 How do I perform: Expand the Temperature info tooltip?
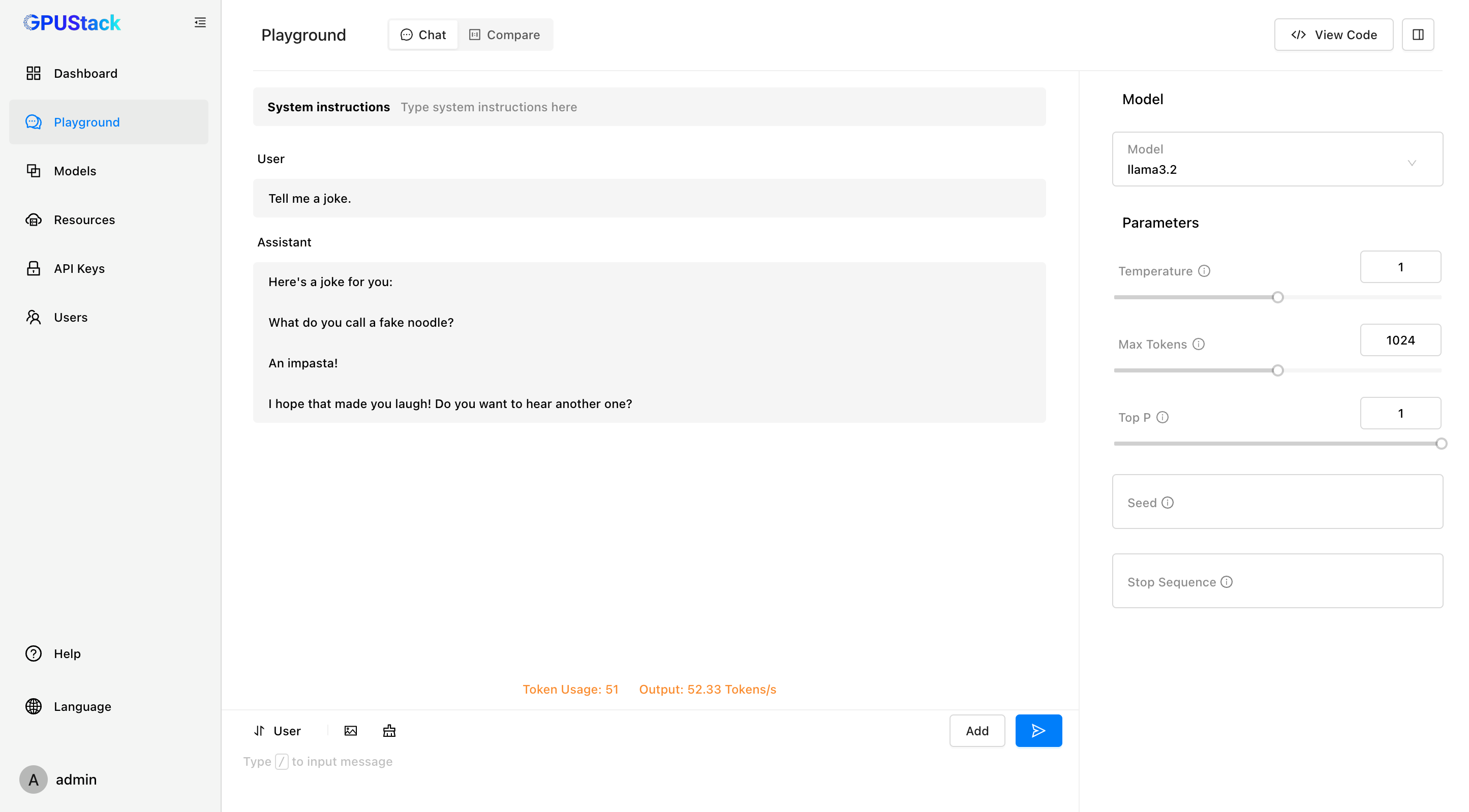1204,271
